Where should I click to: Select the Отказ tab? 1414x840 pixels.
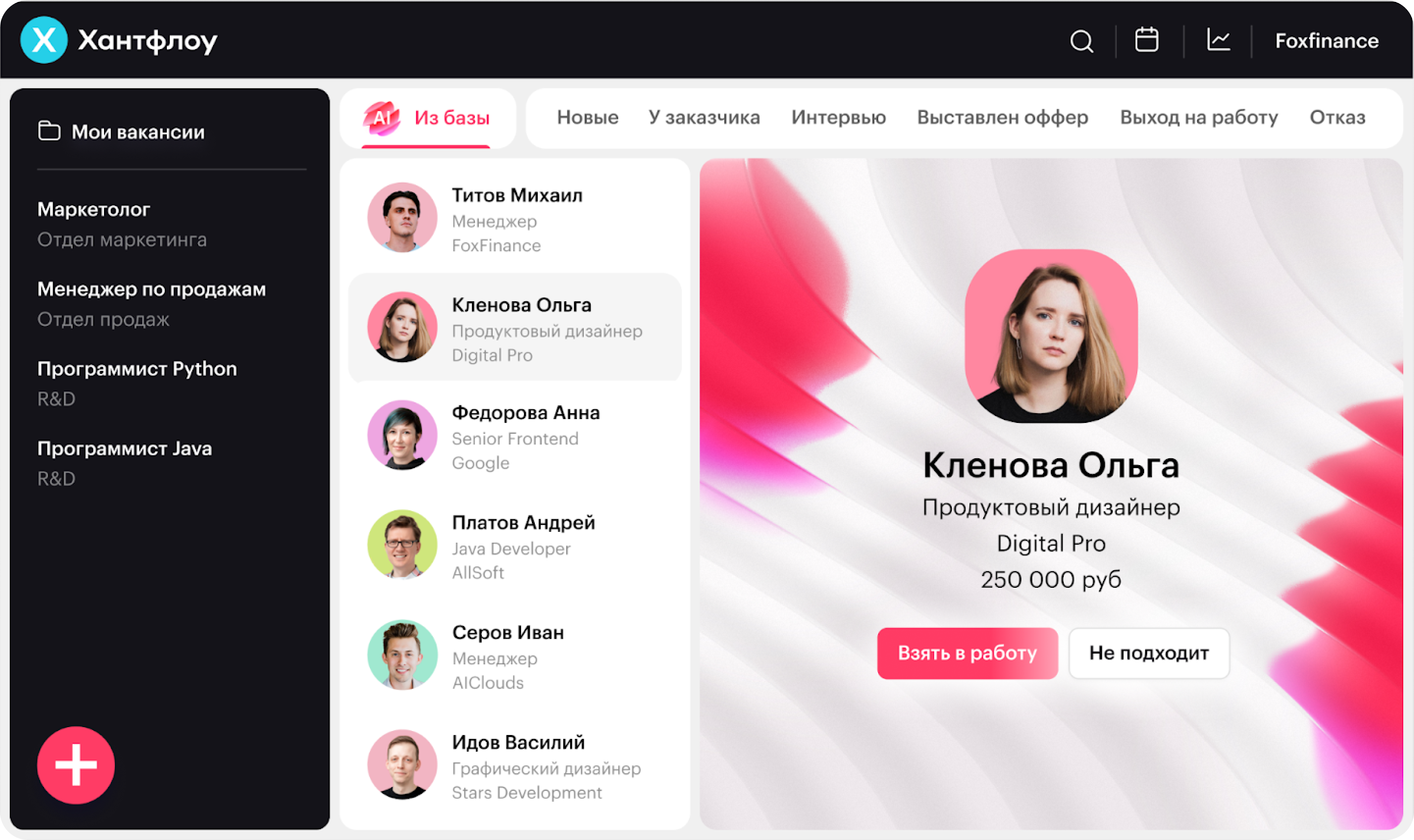pos(1337,117)
